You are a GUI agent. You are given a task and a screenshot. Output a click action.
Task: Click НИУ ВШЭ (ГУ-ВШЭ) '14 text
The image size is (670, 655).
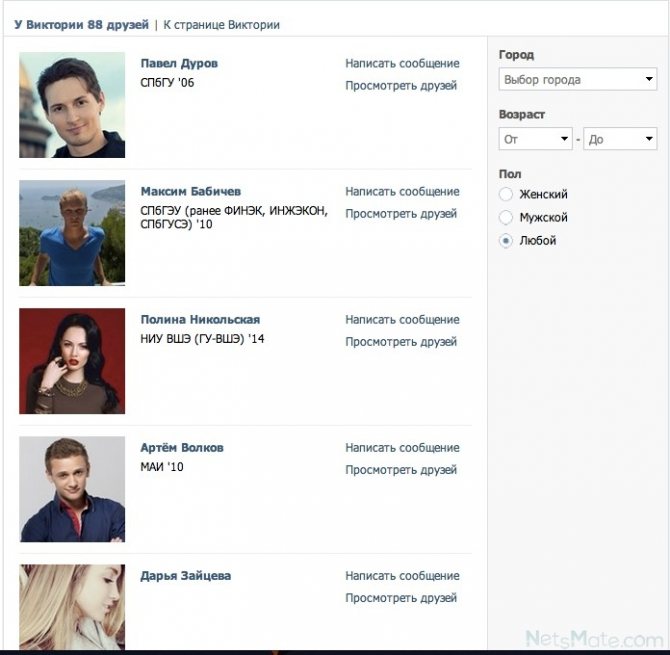tap(202, 339)
